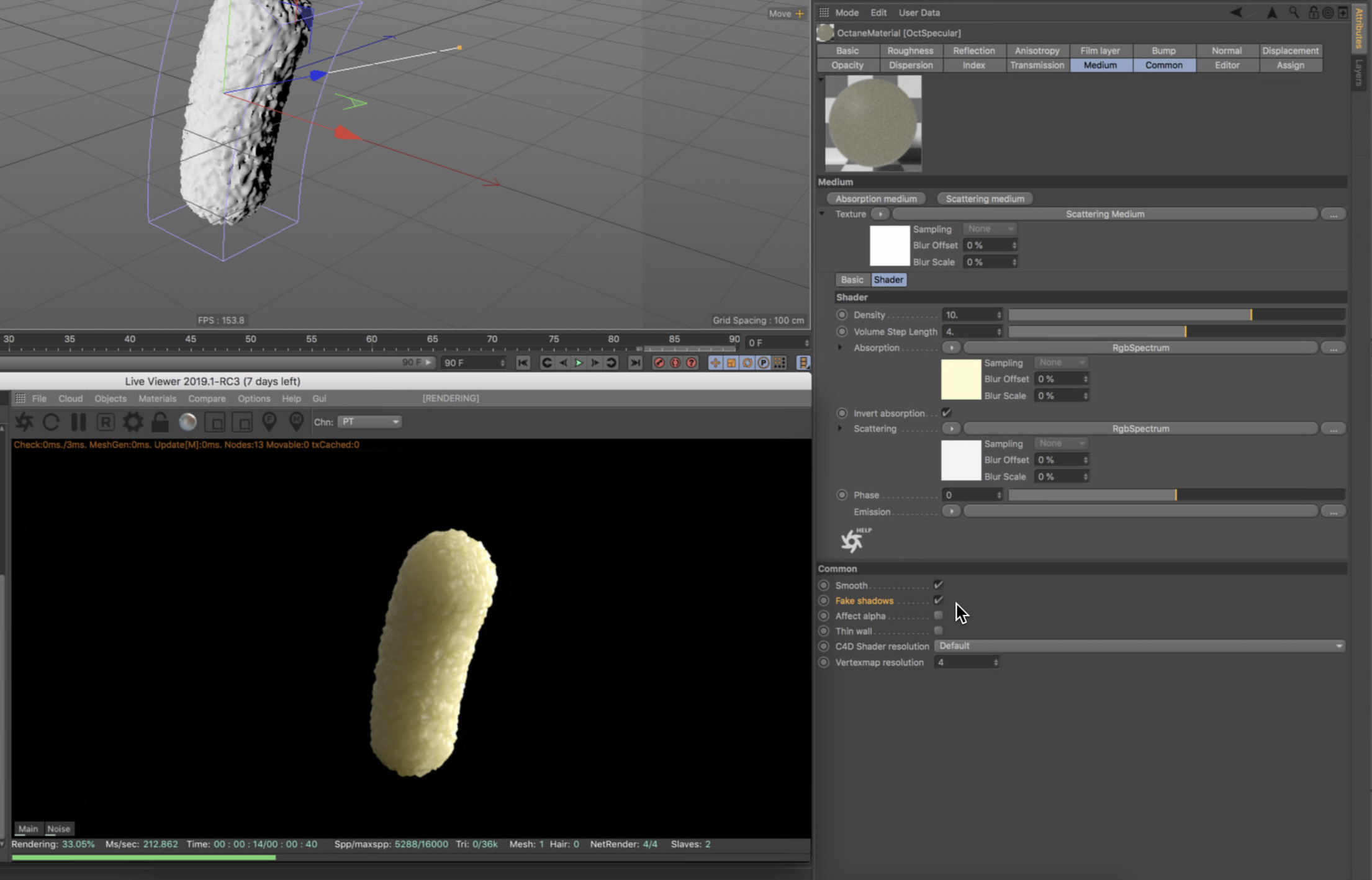The image size is (1372, 880).
Task: Uncheck the Fake shadows checkbox
Action: point(938,600)
